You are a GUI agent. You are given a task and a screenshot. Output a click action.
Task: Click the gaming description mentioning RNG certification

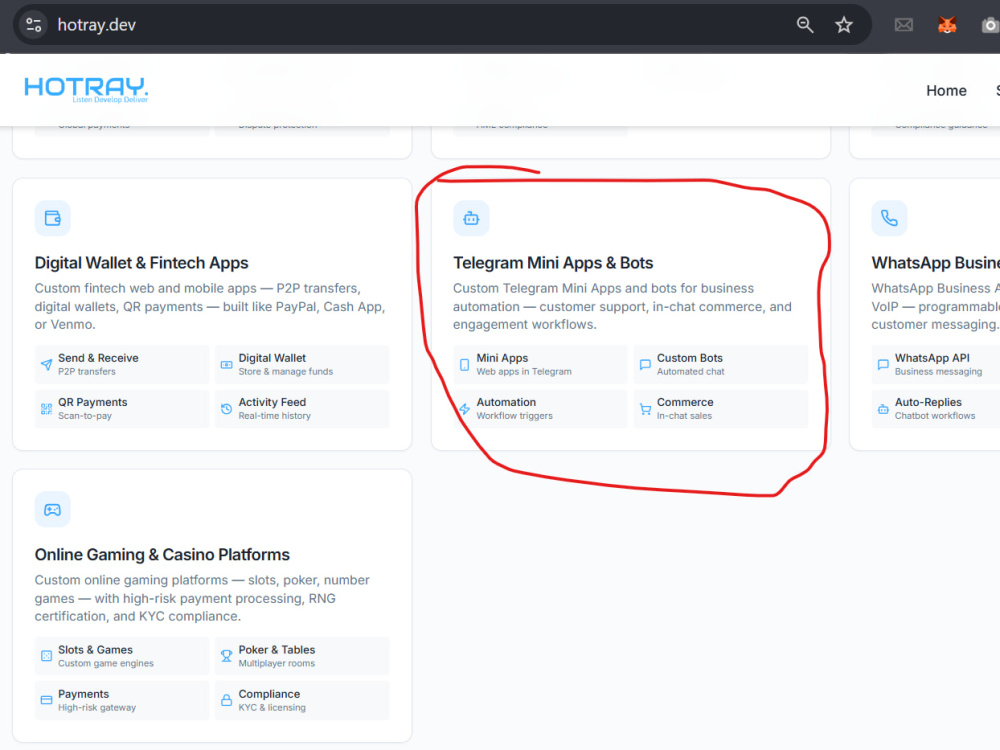202,598
